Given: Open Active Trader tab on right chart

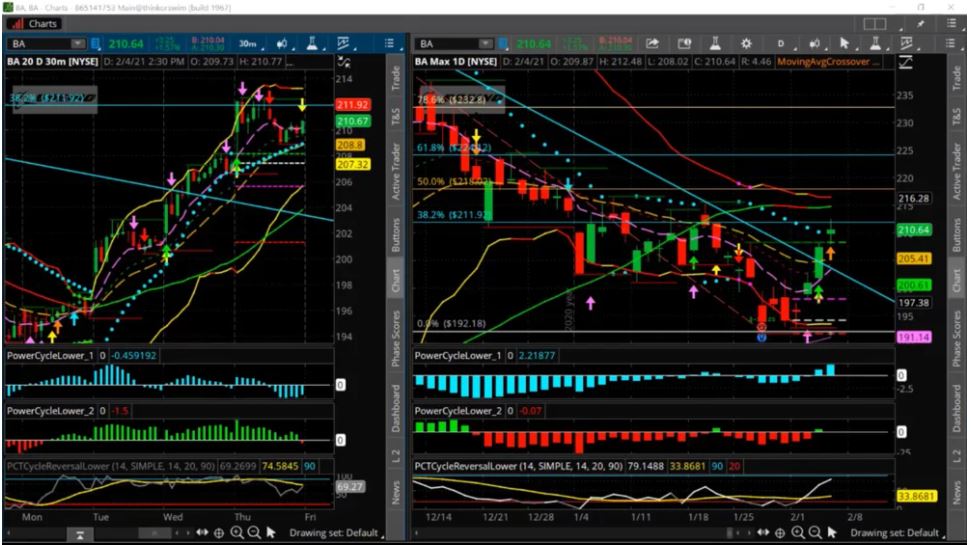Looking at the screenshot, I should tap(956, 171).
